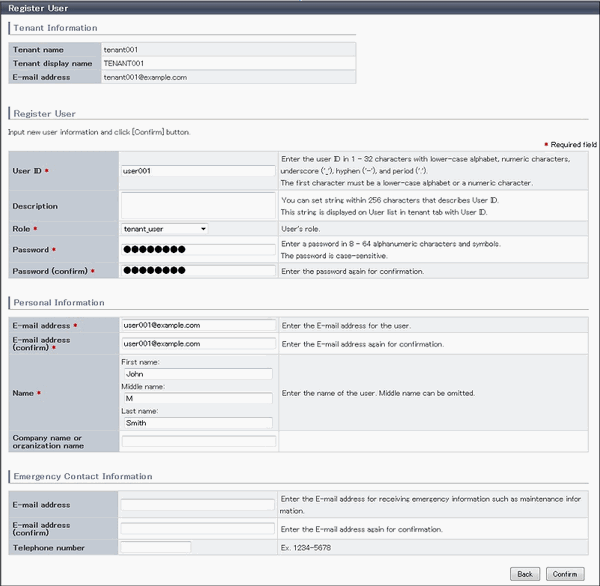Click the Emergency Contact E-mail address (confirm) field
This screenshot has width=600, height=586.
197,529
